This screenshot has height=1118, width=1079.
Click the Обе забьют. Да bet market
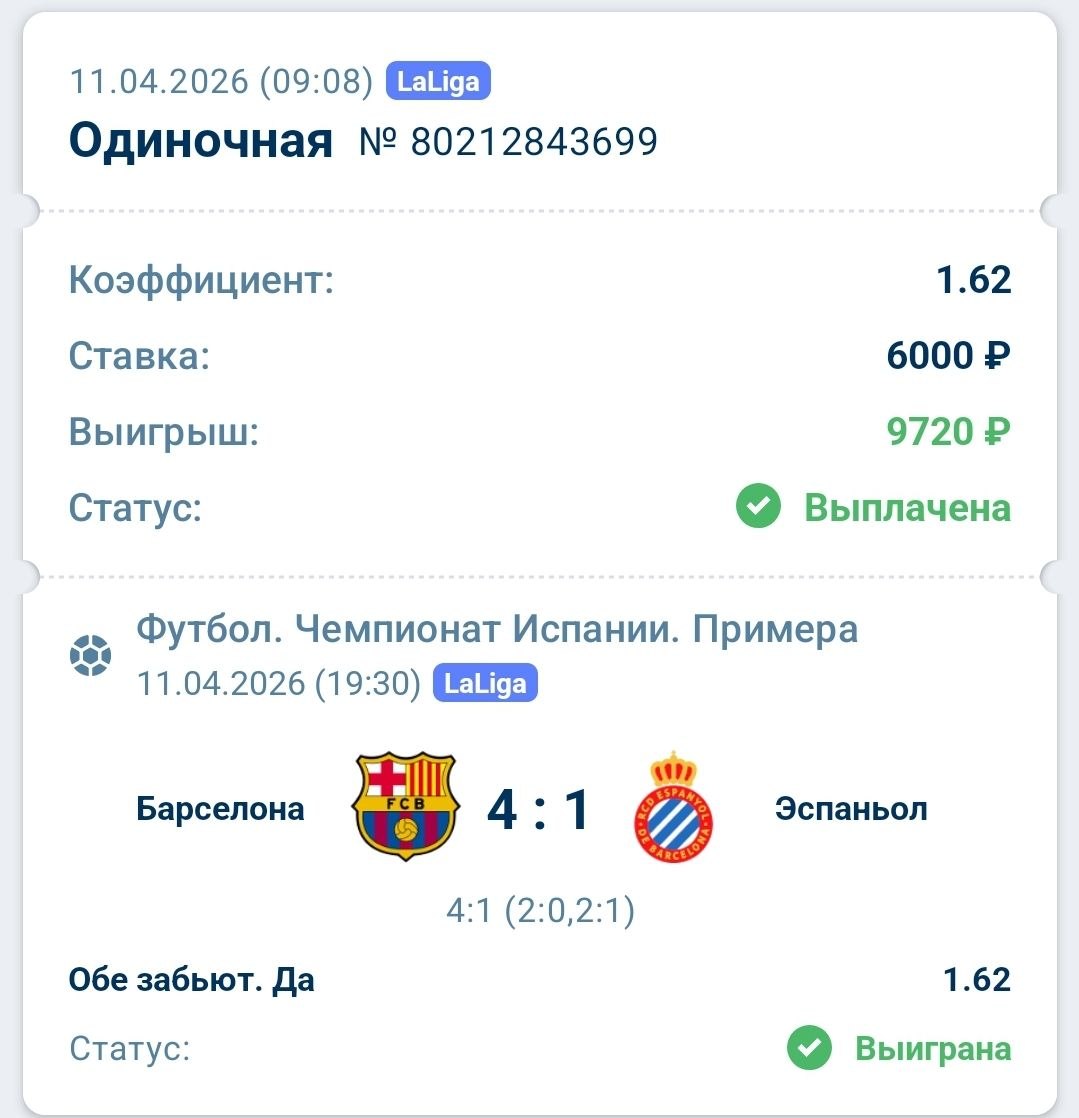tap(192, 979)
